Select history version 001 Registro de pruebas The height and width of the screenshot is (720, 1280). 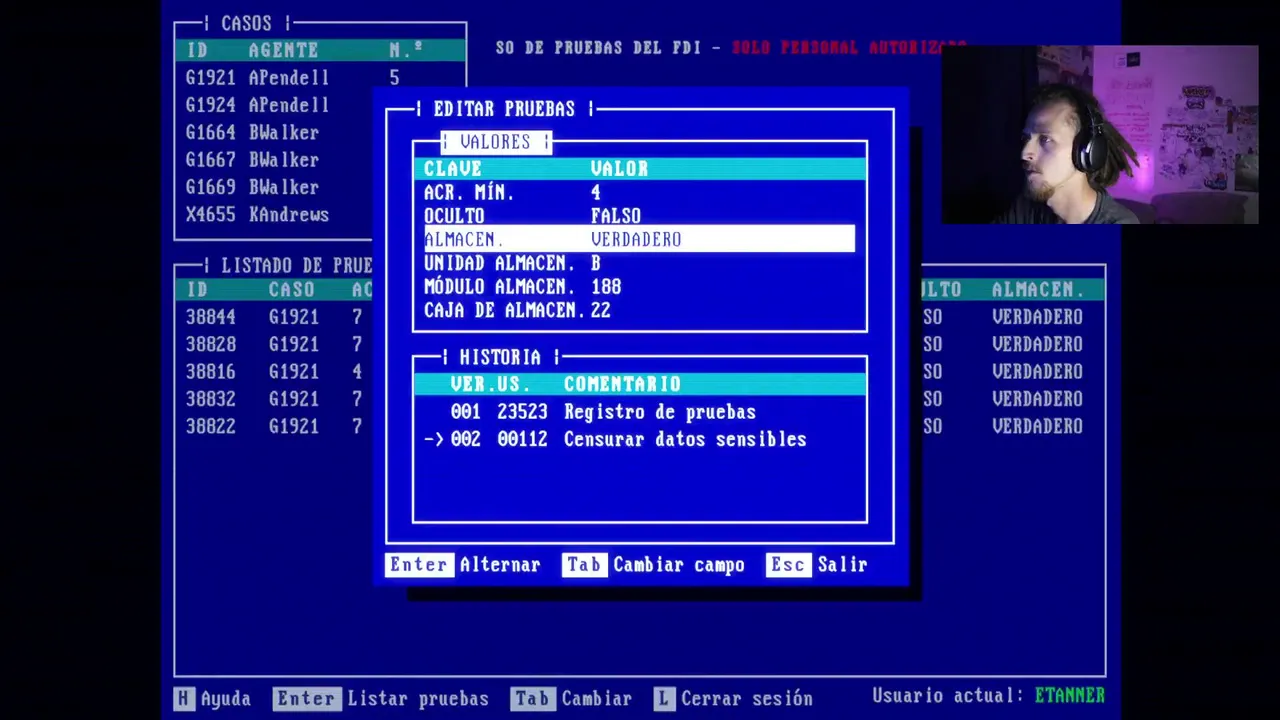pos(639,412)
